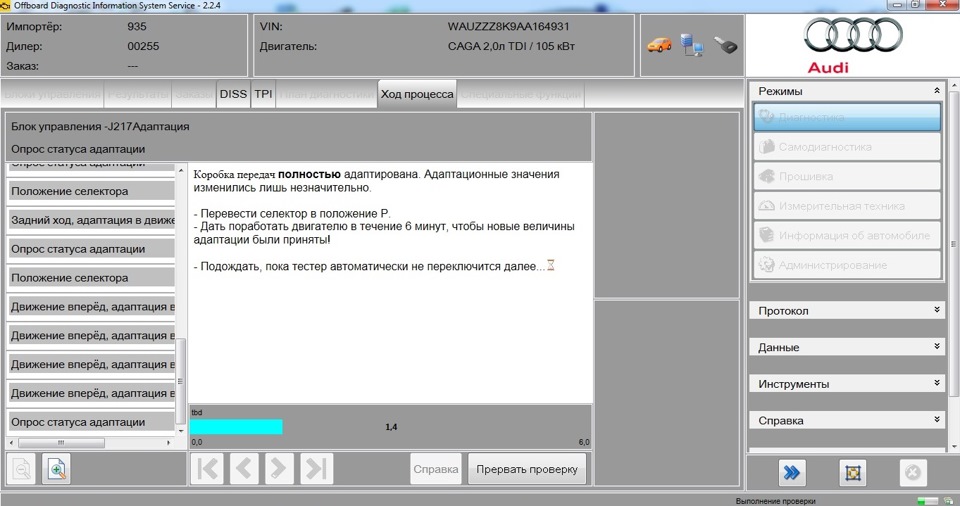Jump to last step navigation arrow
This screenshot has height=506, width=960.
point(316,469)
